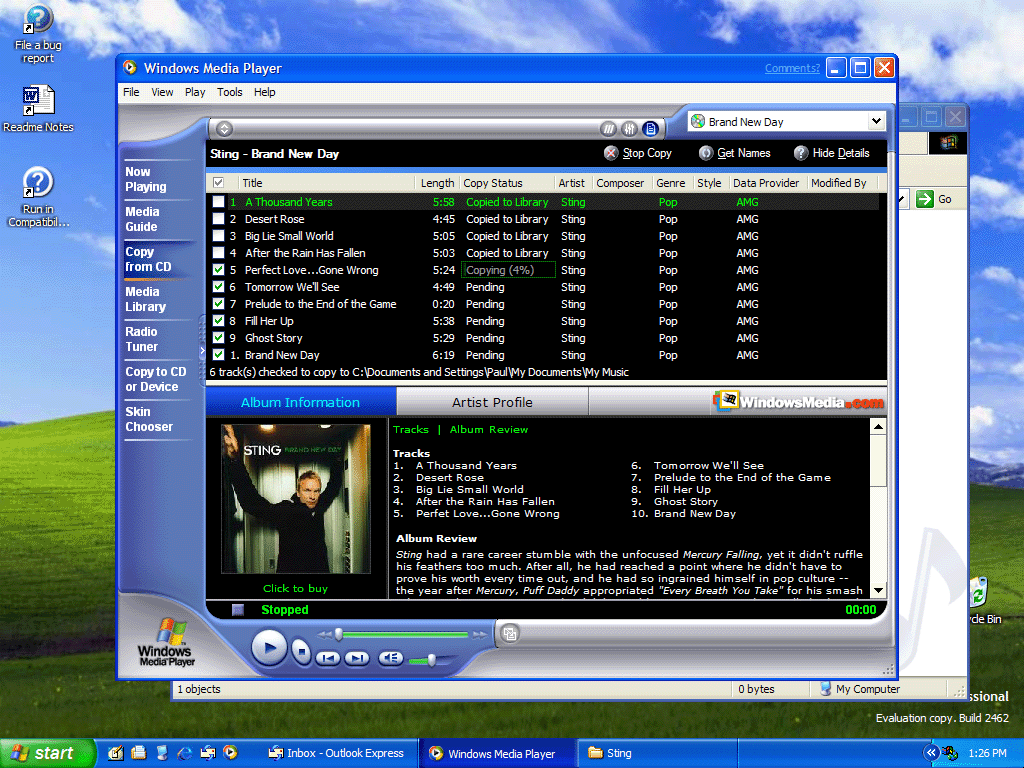Check the Desert Rose track checkbox
Image resolution: width=1024 pixels, height=768 pixels.
click(x=218, y=219)
